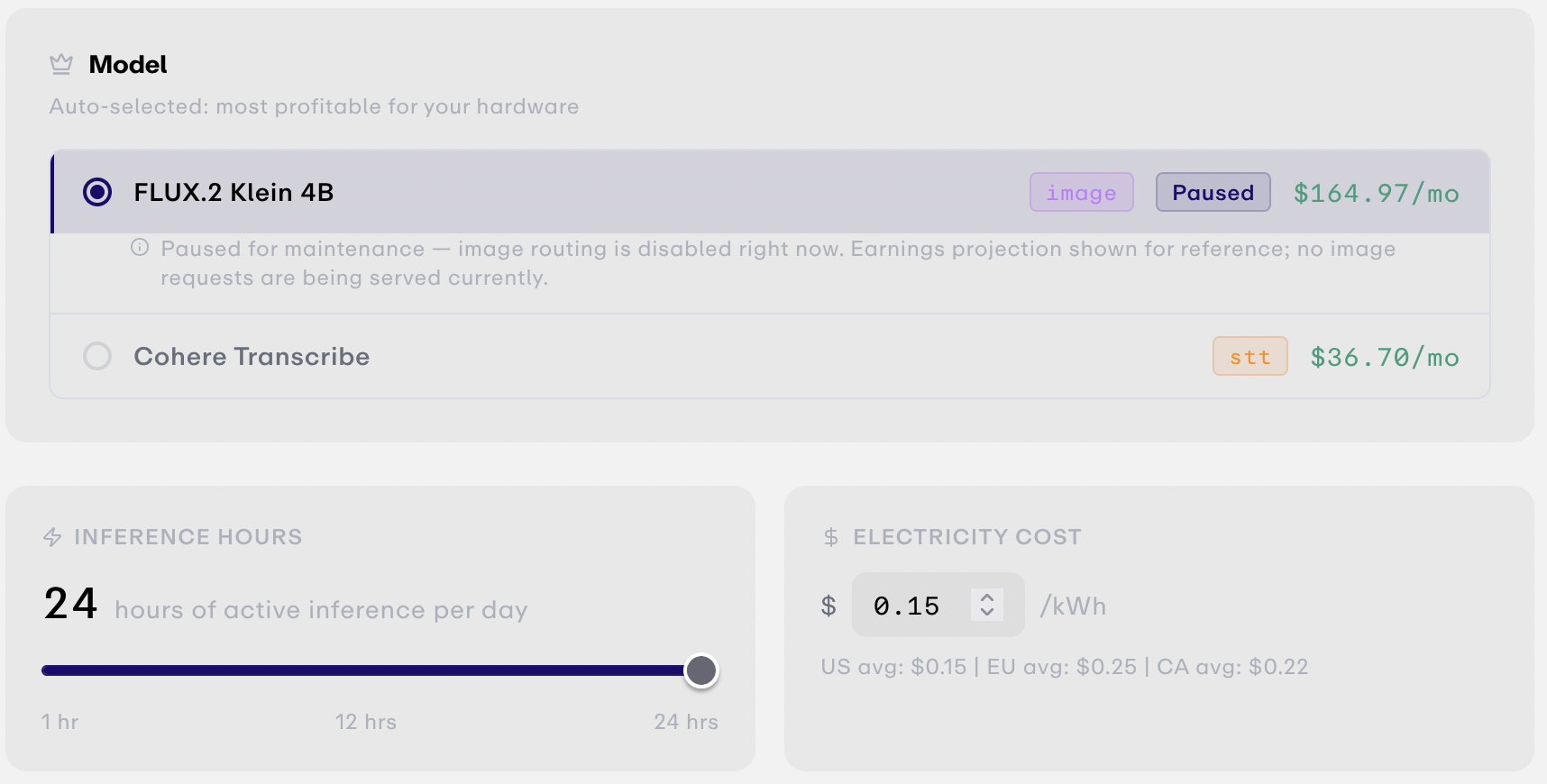Click the 0.15 electricity cost input field
The width and height of the screenshot is (1547, 784).
coord(938,605)
